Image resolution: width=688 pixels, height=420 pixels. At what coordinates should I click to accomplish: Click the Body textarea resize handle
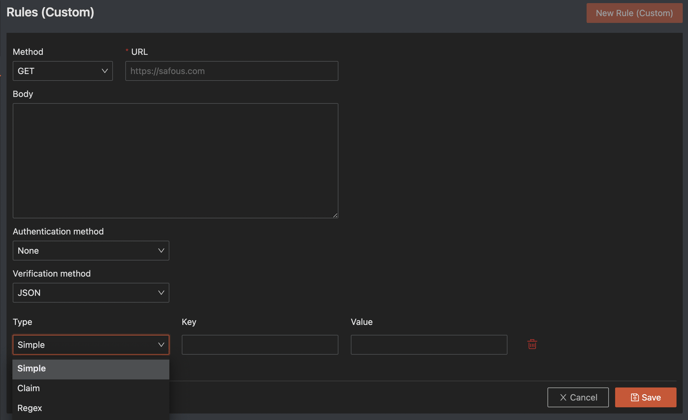(335, 215)
